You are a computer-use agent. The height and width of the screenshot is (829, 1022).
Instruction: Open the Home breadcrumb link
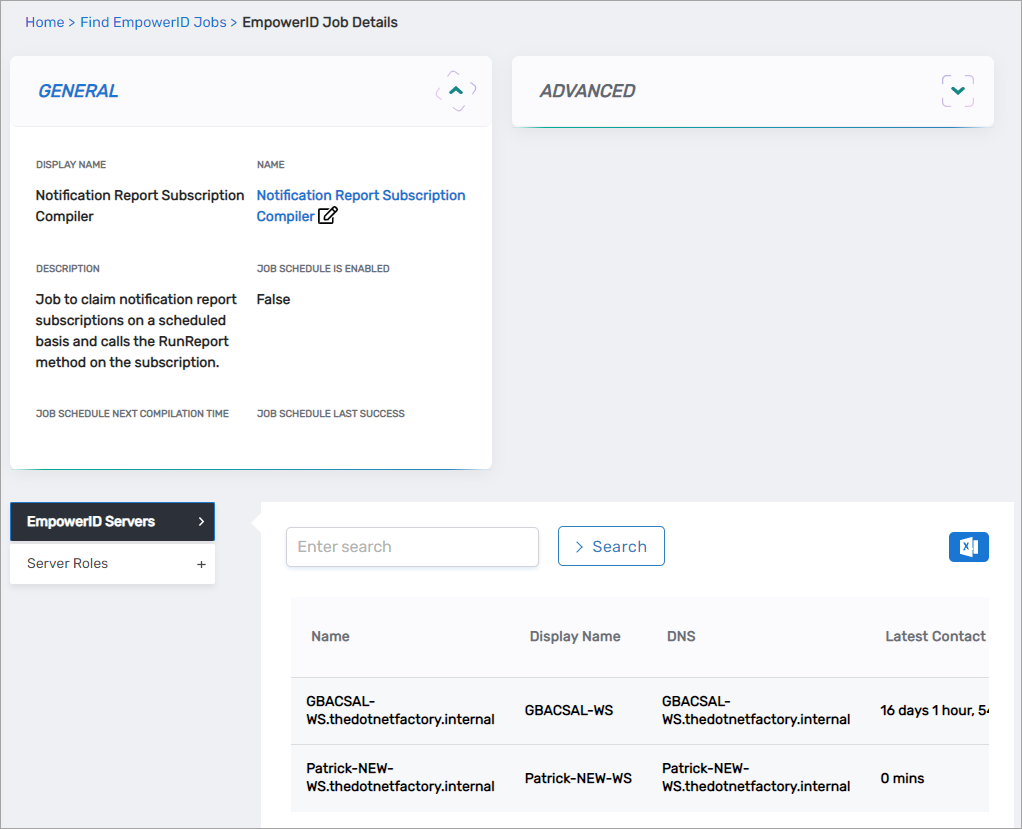coord(44,21)
